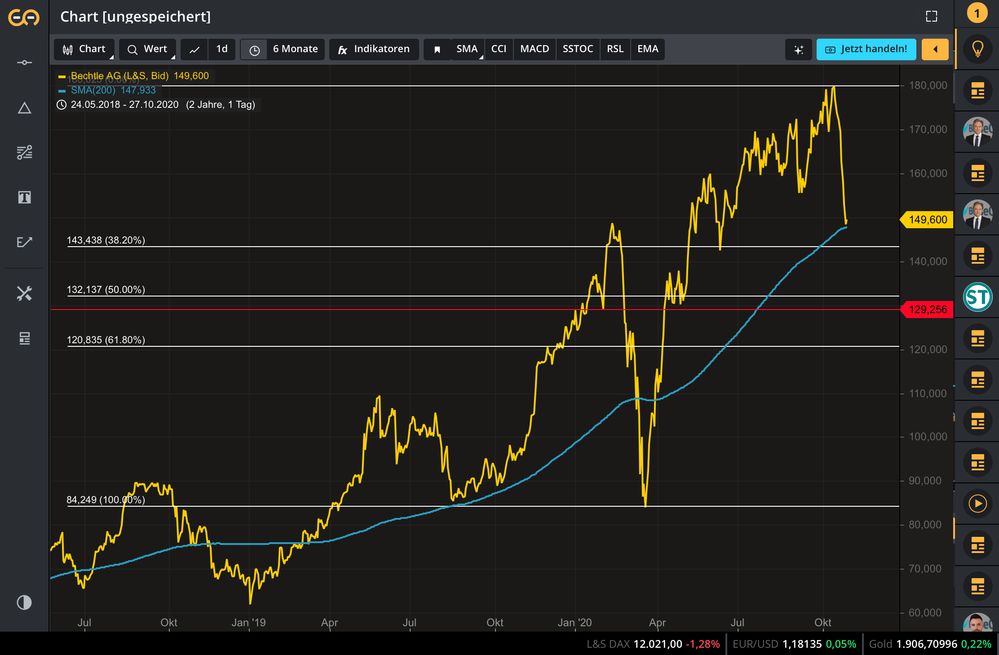Open the Wert search dropdown
This screenshot has width=999, height=655.
147,49
